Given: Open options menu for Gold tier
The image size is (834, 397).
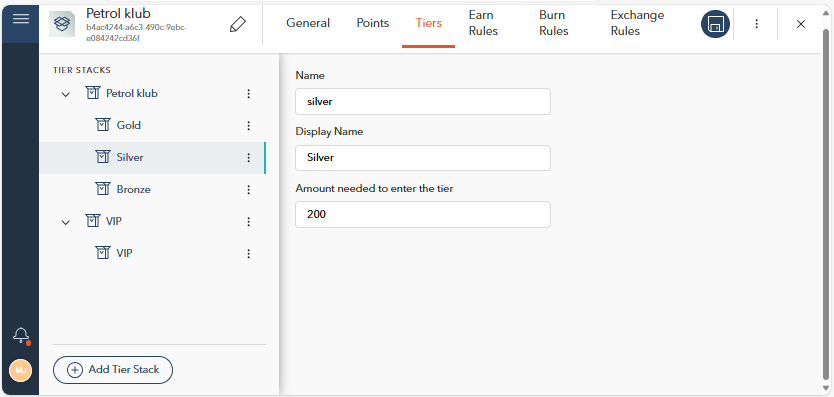Looking at the screenshot, I should tap(248, 126).
